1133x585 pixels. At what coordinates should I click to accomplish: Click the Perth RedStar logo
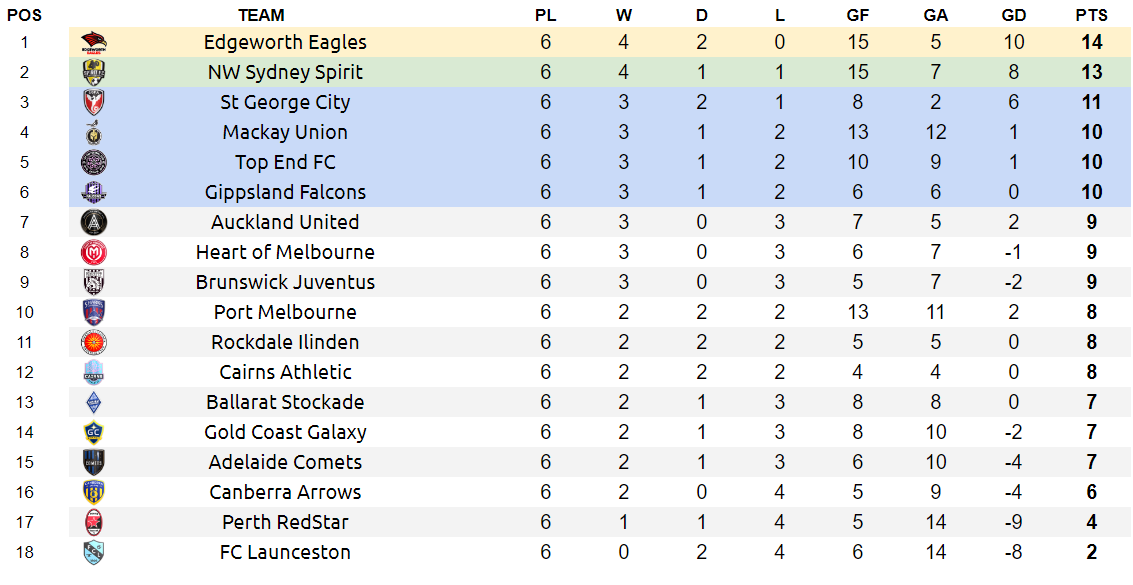tap(94, 522)
